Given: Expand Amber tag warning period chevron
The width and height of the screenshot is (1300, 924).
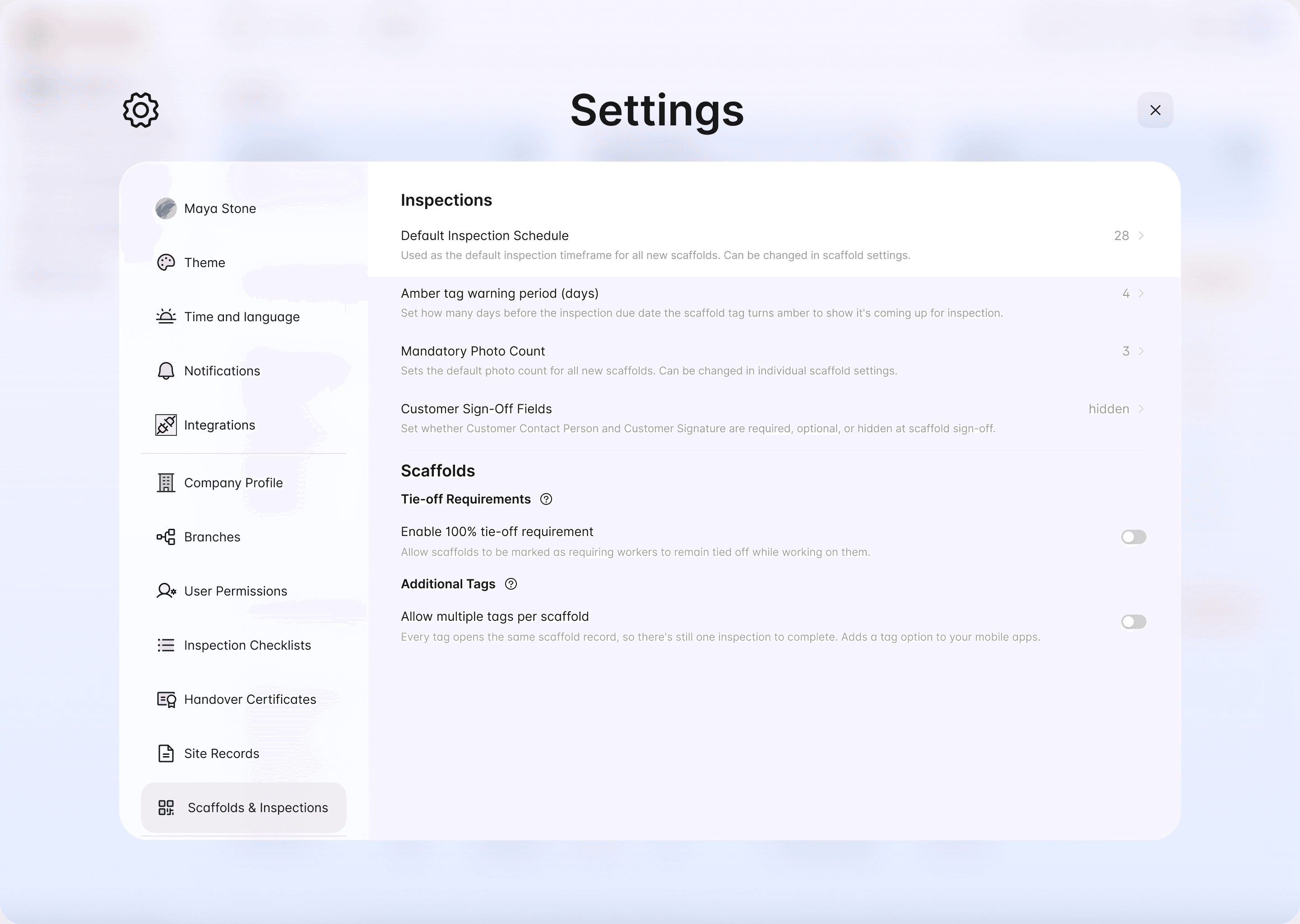Looking at the screenshot, I should 1141,293.
